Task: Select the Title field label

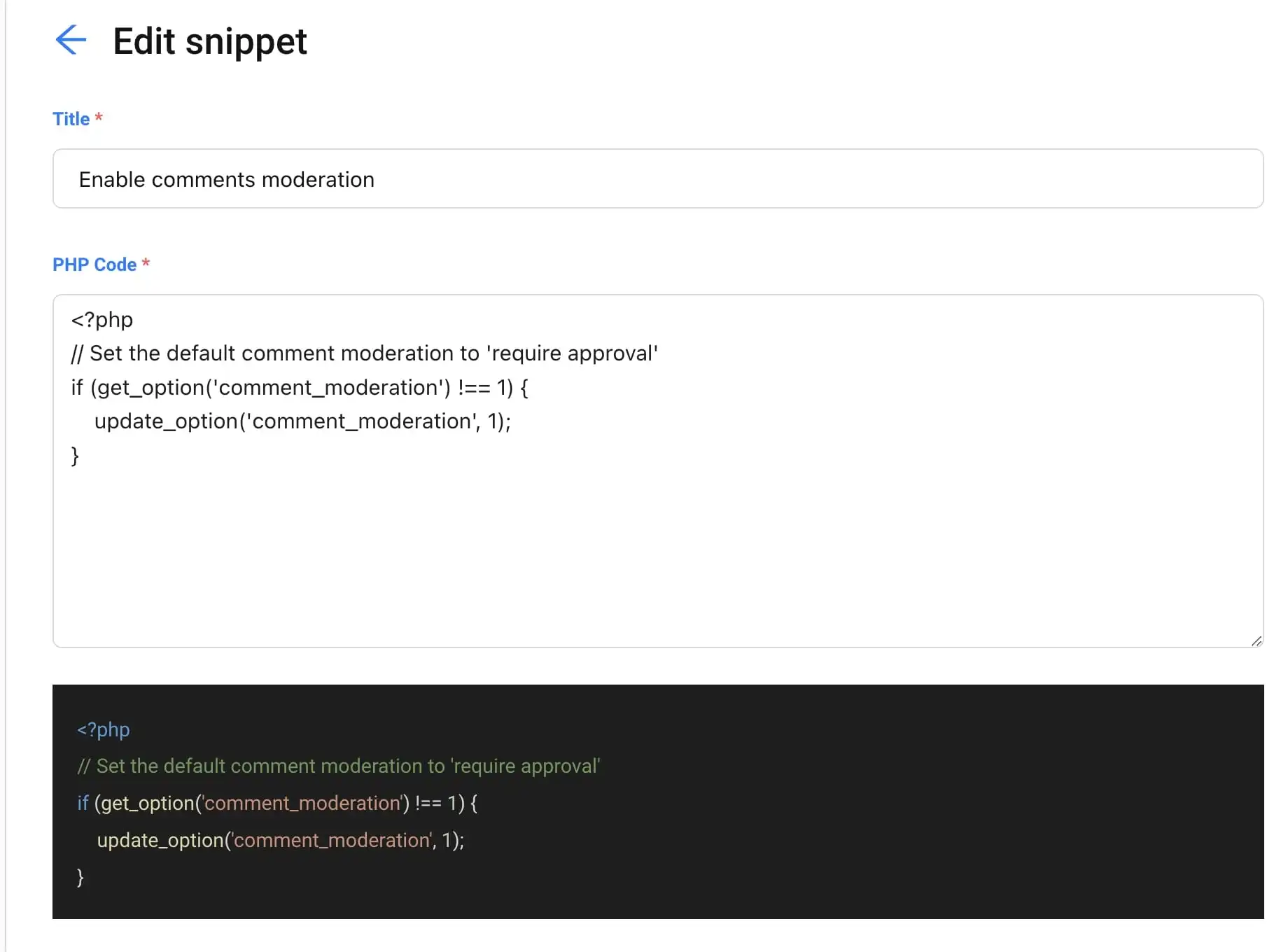Action: [x=71, y=118]
